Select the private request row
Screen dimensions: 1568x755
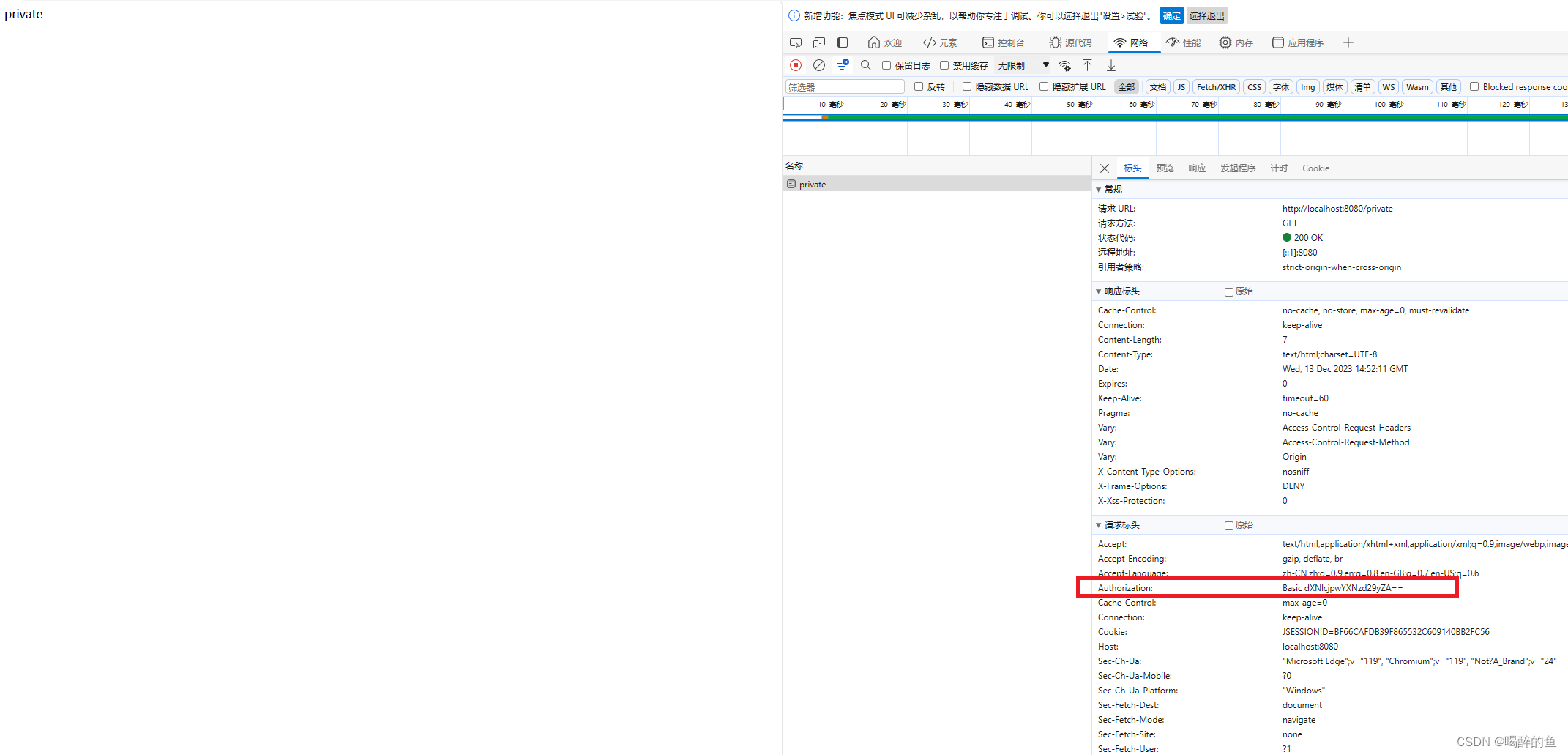937,185
